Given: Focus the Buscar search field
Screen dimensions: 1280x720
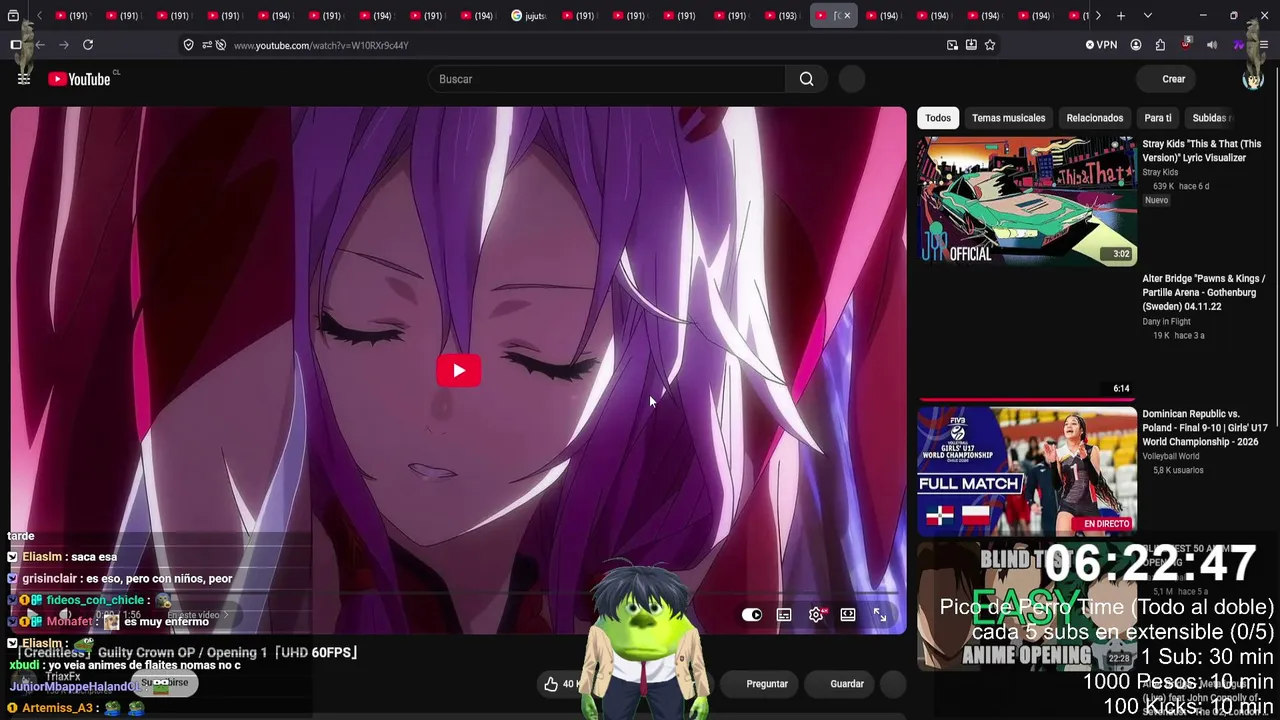Looking at the screenshot, I should tap(607, 79).
